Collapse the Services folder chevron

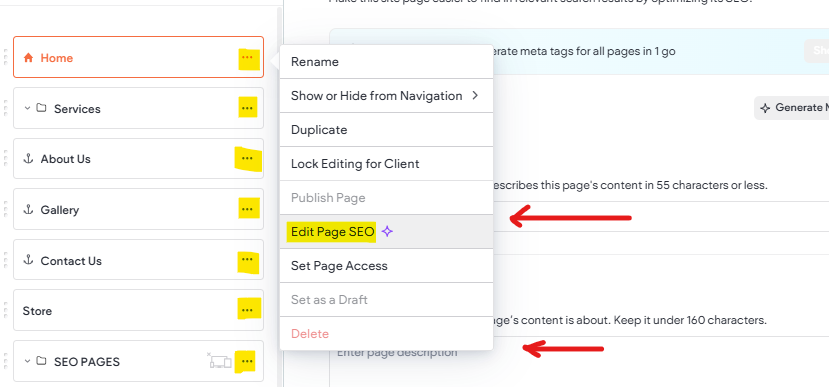coord(27,108)
